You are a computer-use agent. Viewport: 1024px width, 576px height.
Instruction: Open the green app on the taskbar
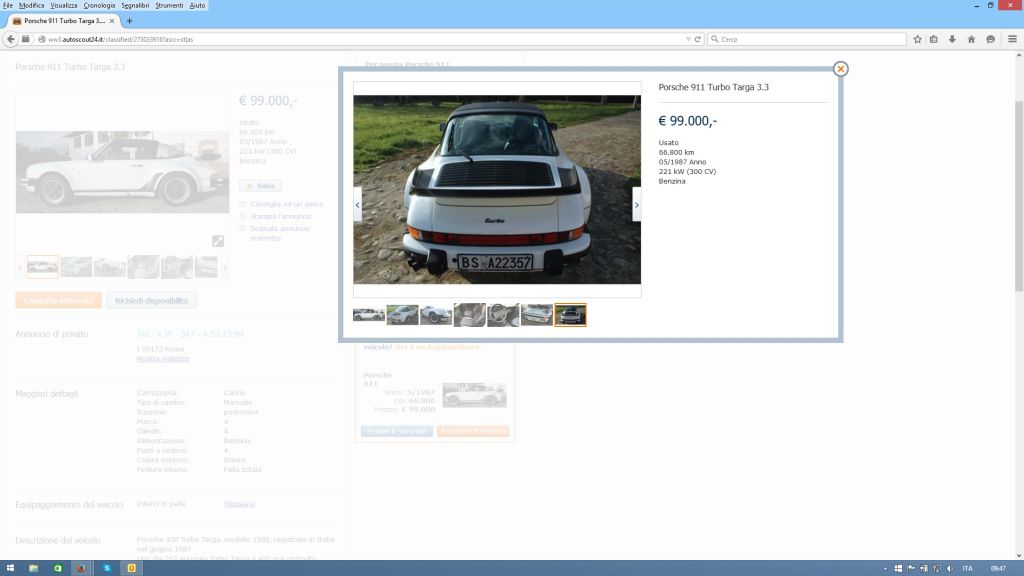(x=57, y=568)
